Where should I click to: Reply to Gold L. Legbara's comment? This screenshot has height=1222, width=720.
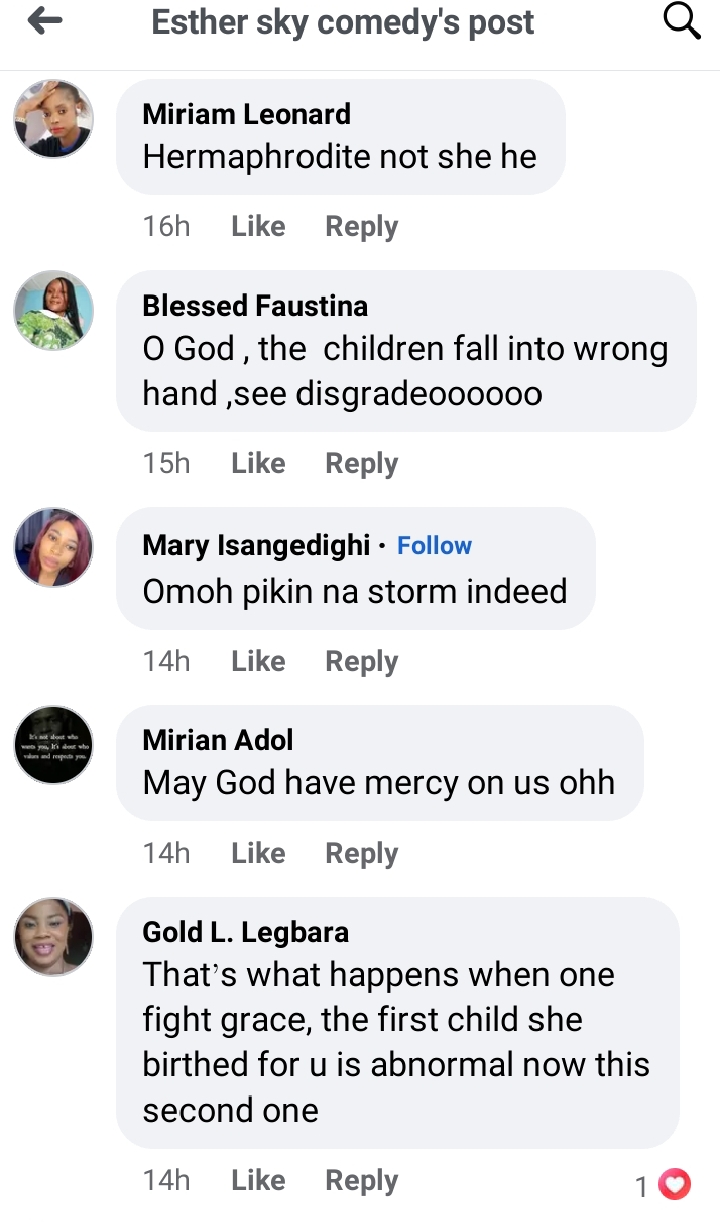[361, 1181]
